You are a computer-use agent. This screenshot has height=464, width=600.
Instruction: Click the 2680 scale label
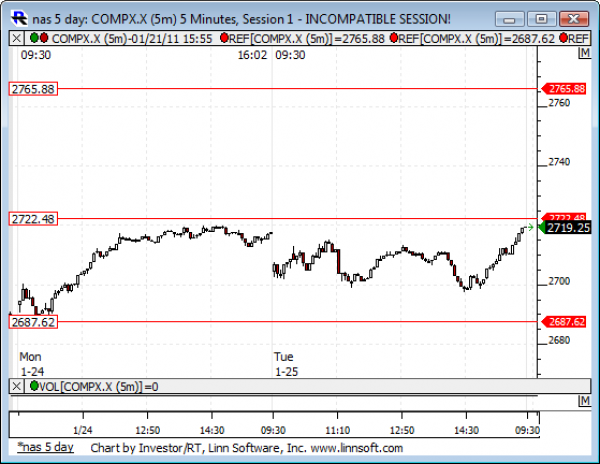[559, 340]
